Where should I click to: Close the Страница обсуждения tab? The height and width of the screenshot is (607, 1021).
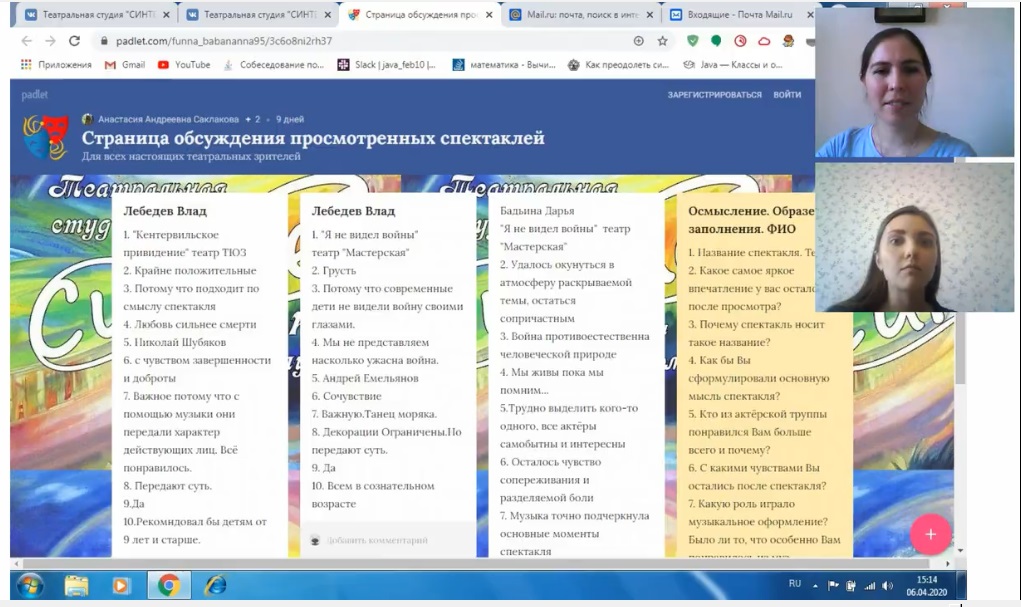489,14
